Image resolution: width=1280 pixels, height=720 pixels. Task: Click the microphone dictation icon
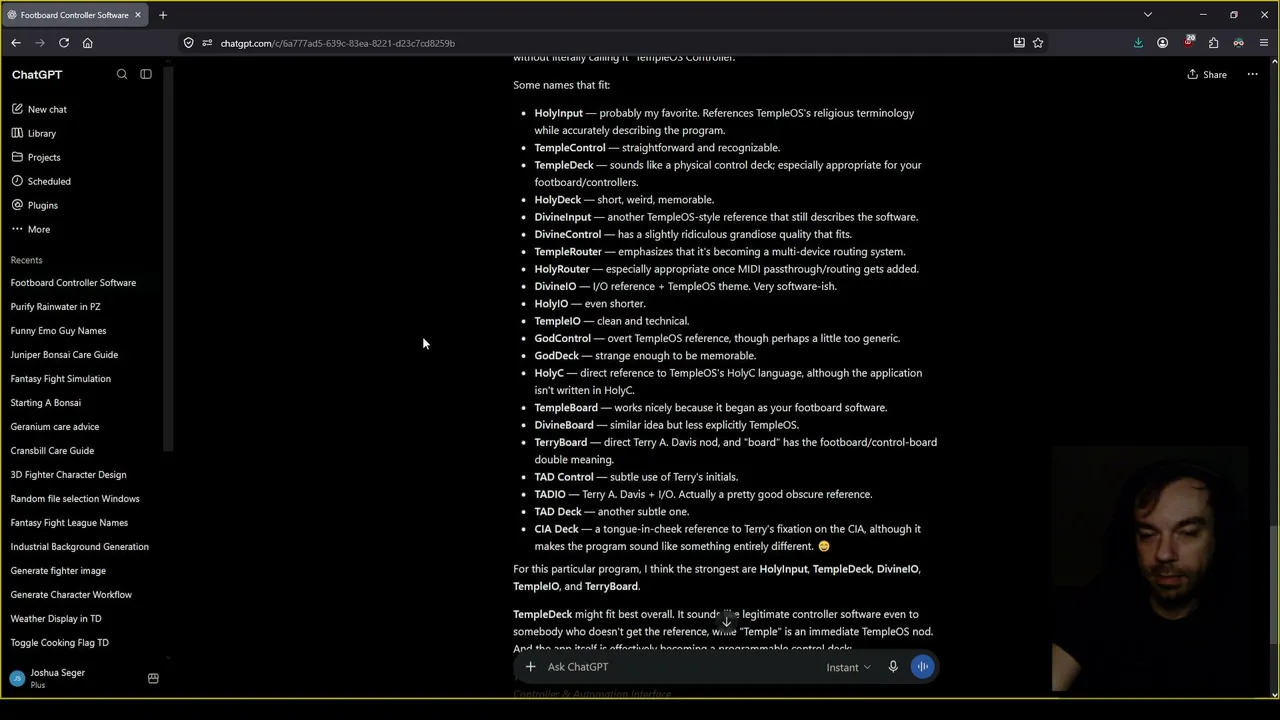(893, 667)
